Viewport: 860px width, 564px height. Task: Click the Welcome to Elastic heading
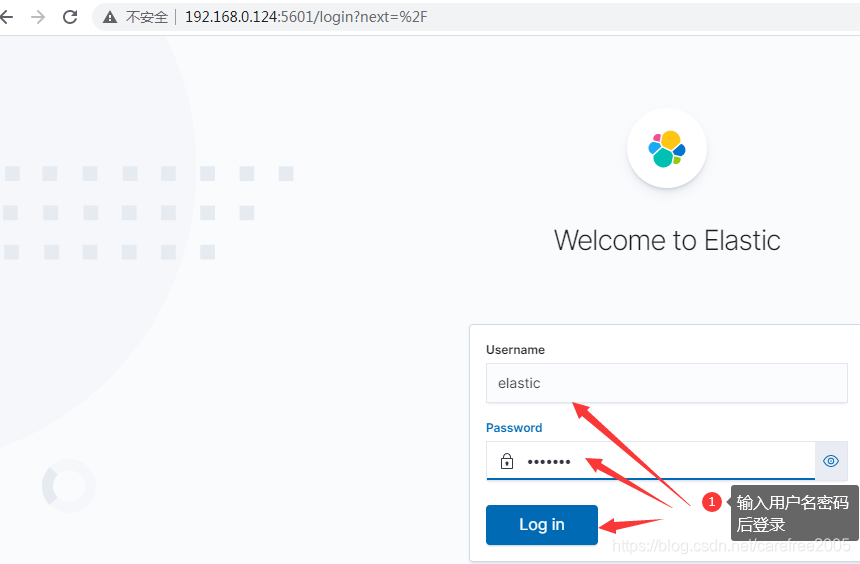[666, 240]
